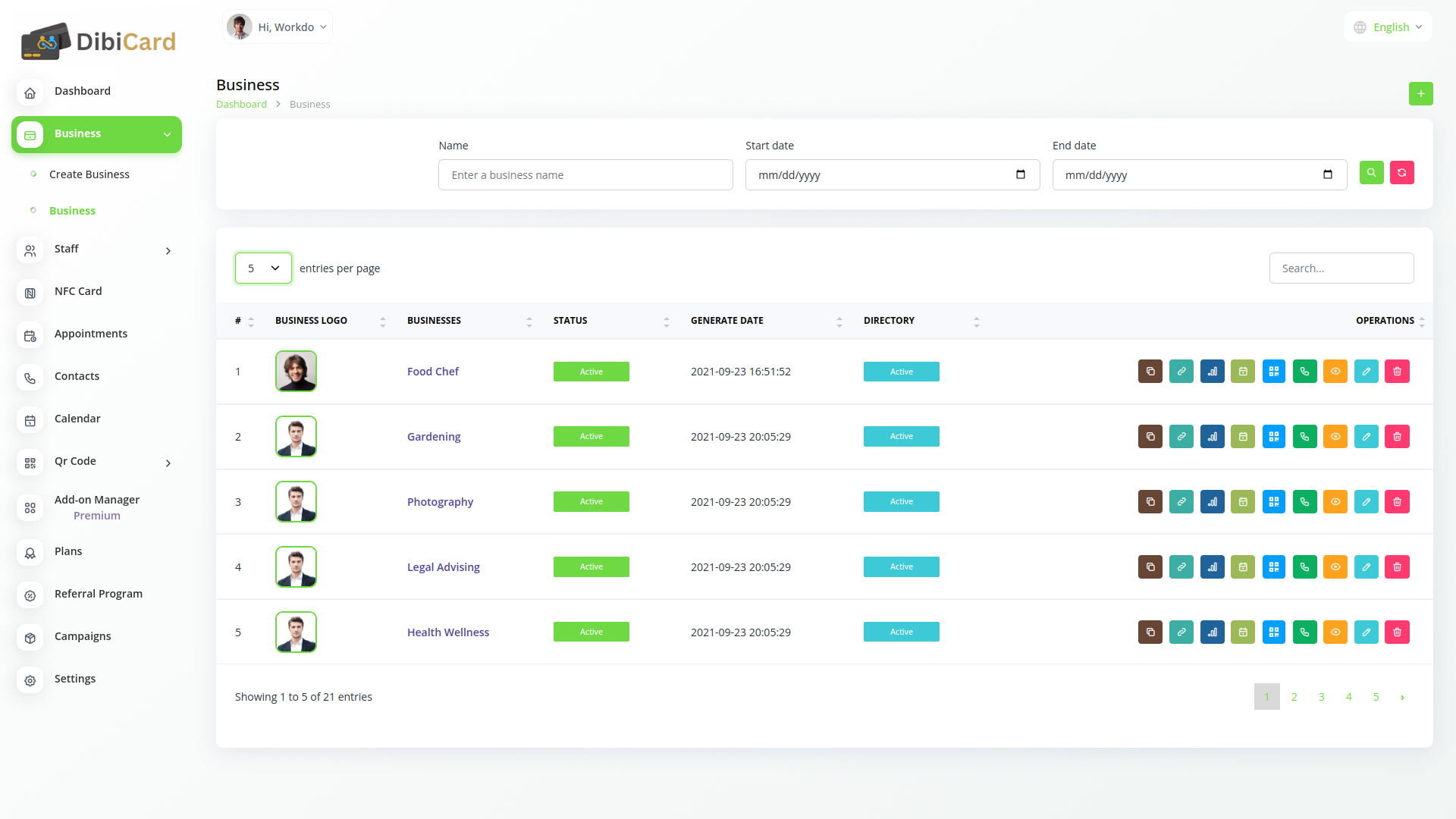1456x819 pixels.
Task: Copy link icon in Gardening row
Action: pos(1181,437)
